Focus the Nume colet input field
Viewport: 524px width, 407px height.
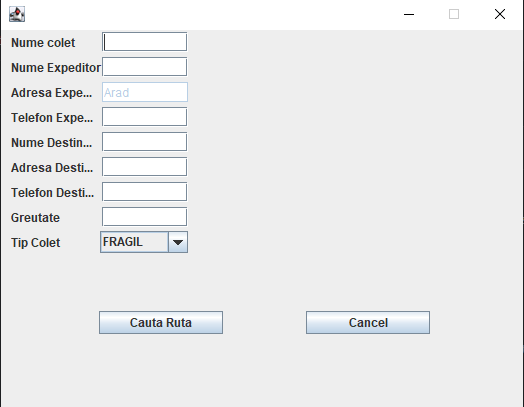144,42
